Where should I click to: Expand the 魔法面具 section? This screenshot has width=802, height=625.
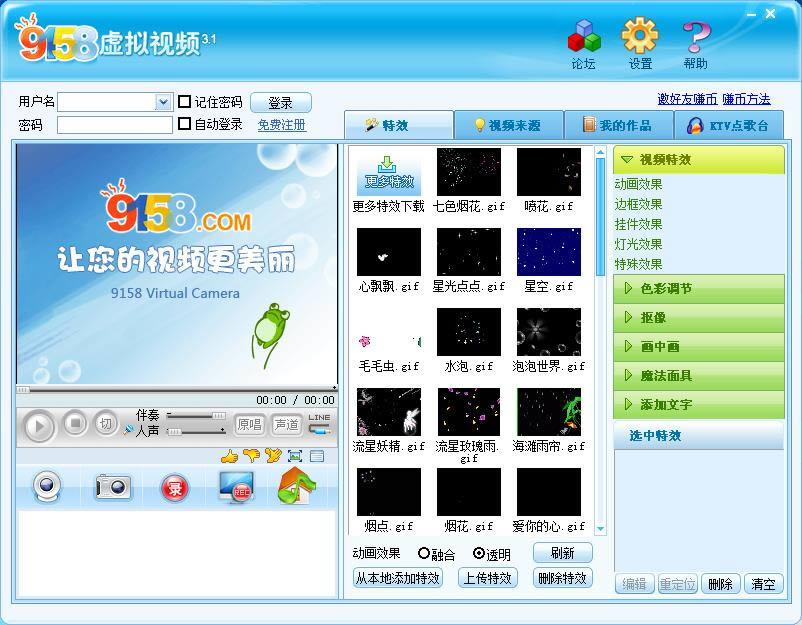(698, 376)
